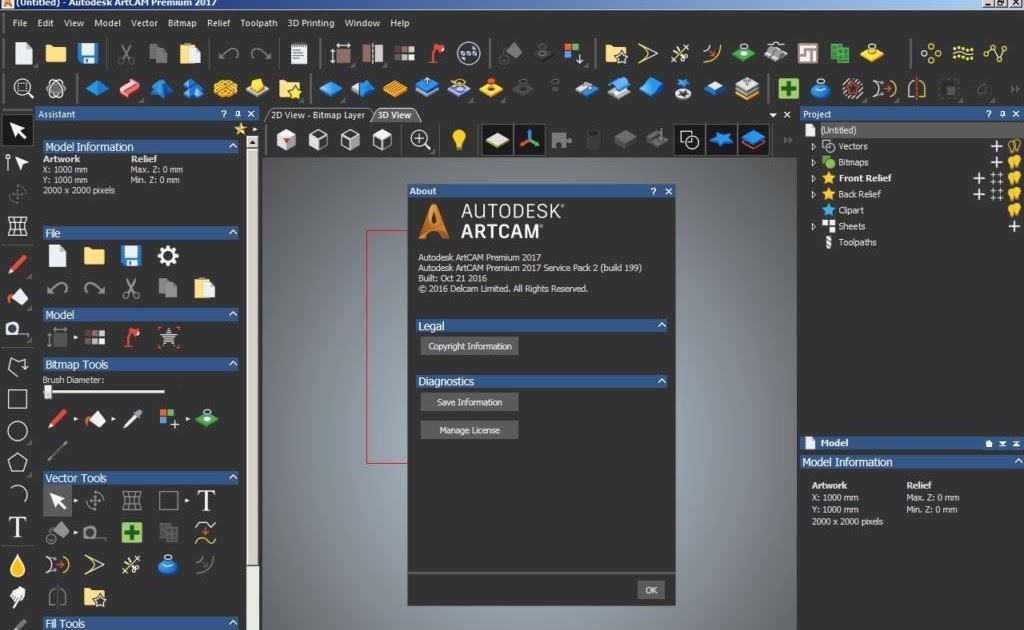The width and height of the screenshot is (1024, 630).
Task: Click Copyright Information button
Action: pos(470,346)
